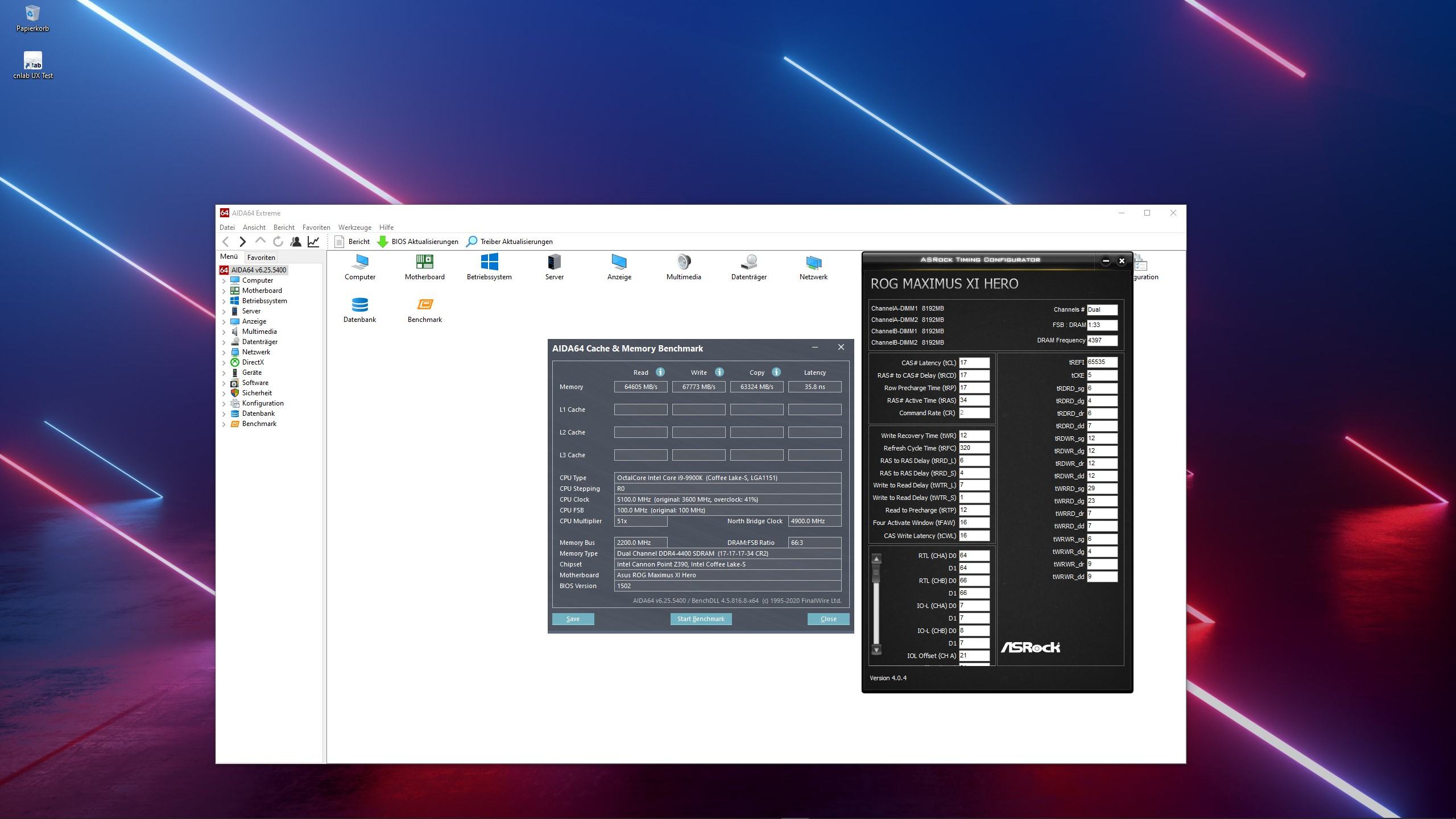Click Treiber Aktualisierungen in the toolbar
1456x819 pixels.
click(x=509, y=242)
